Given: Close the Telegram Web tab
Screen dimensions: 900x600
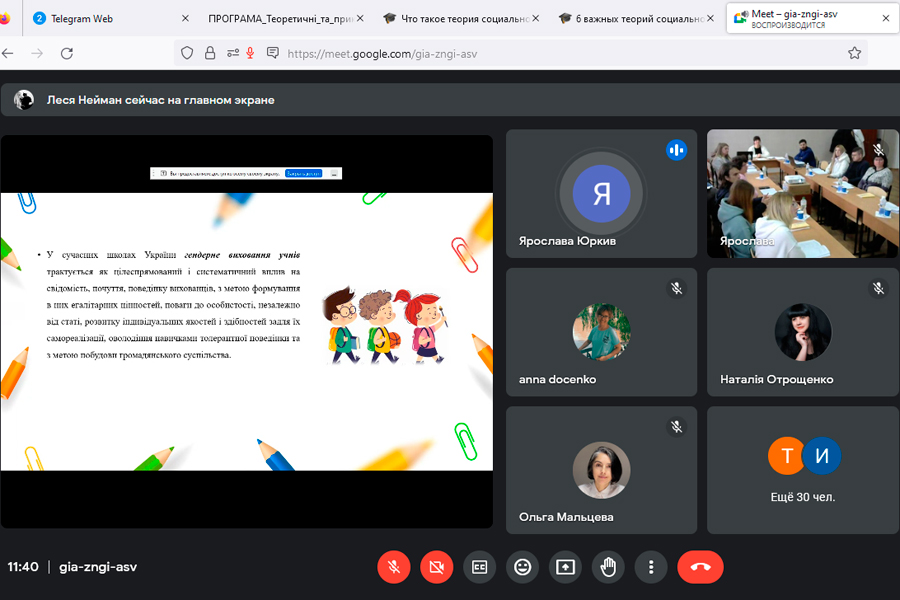Looking at the screenshot, I should click(185, 18).
